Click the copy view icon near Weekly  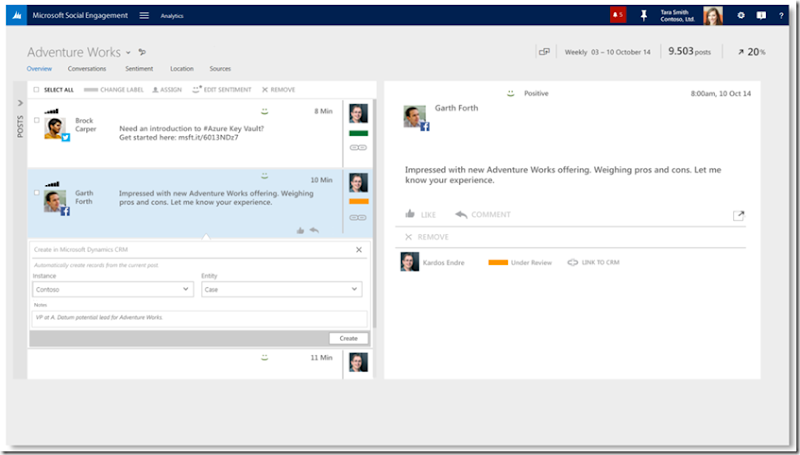coord(544,52)
